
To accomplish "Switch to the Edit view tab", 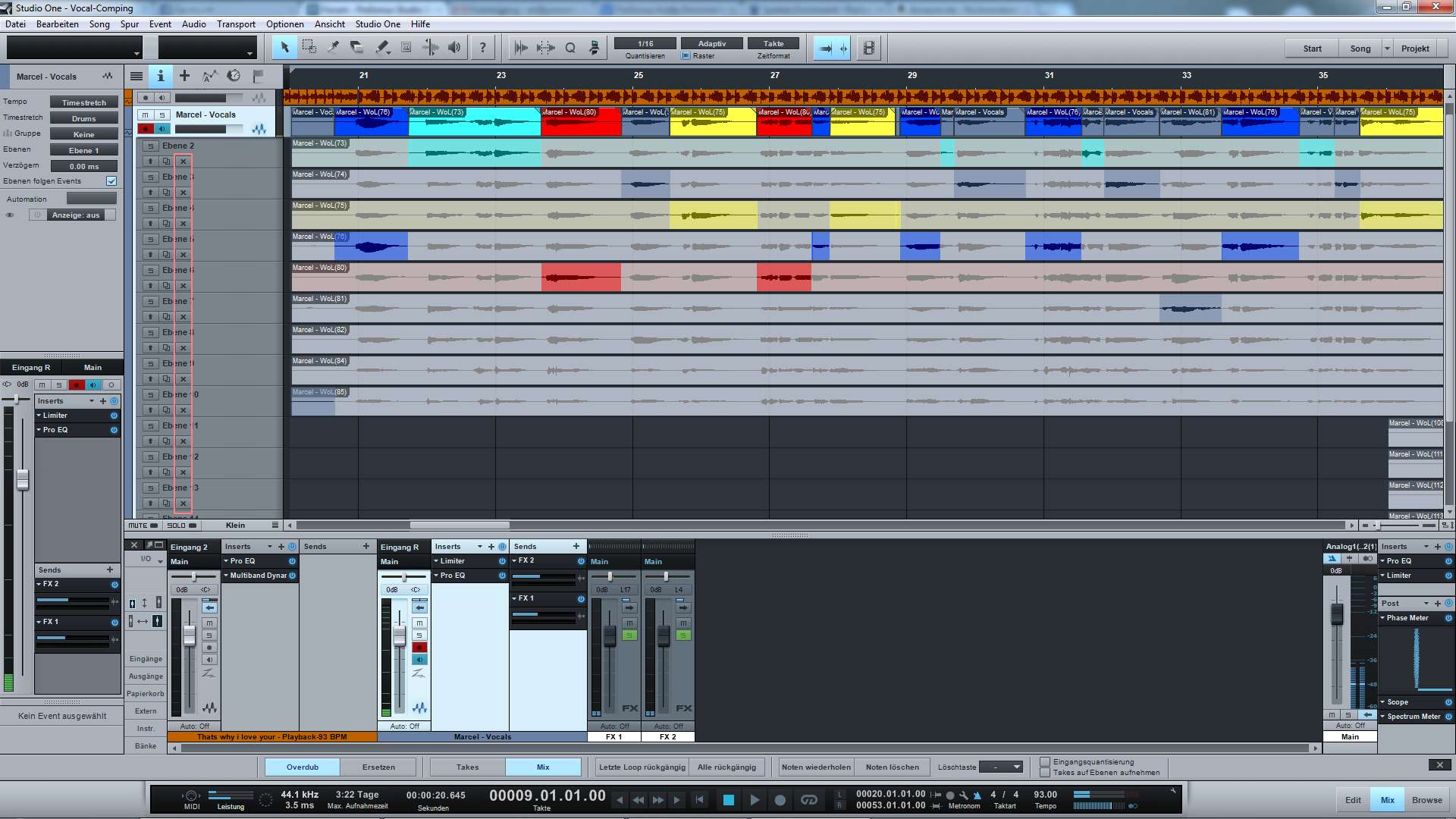I will click(1353, 800).
